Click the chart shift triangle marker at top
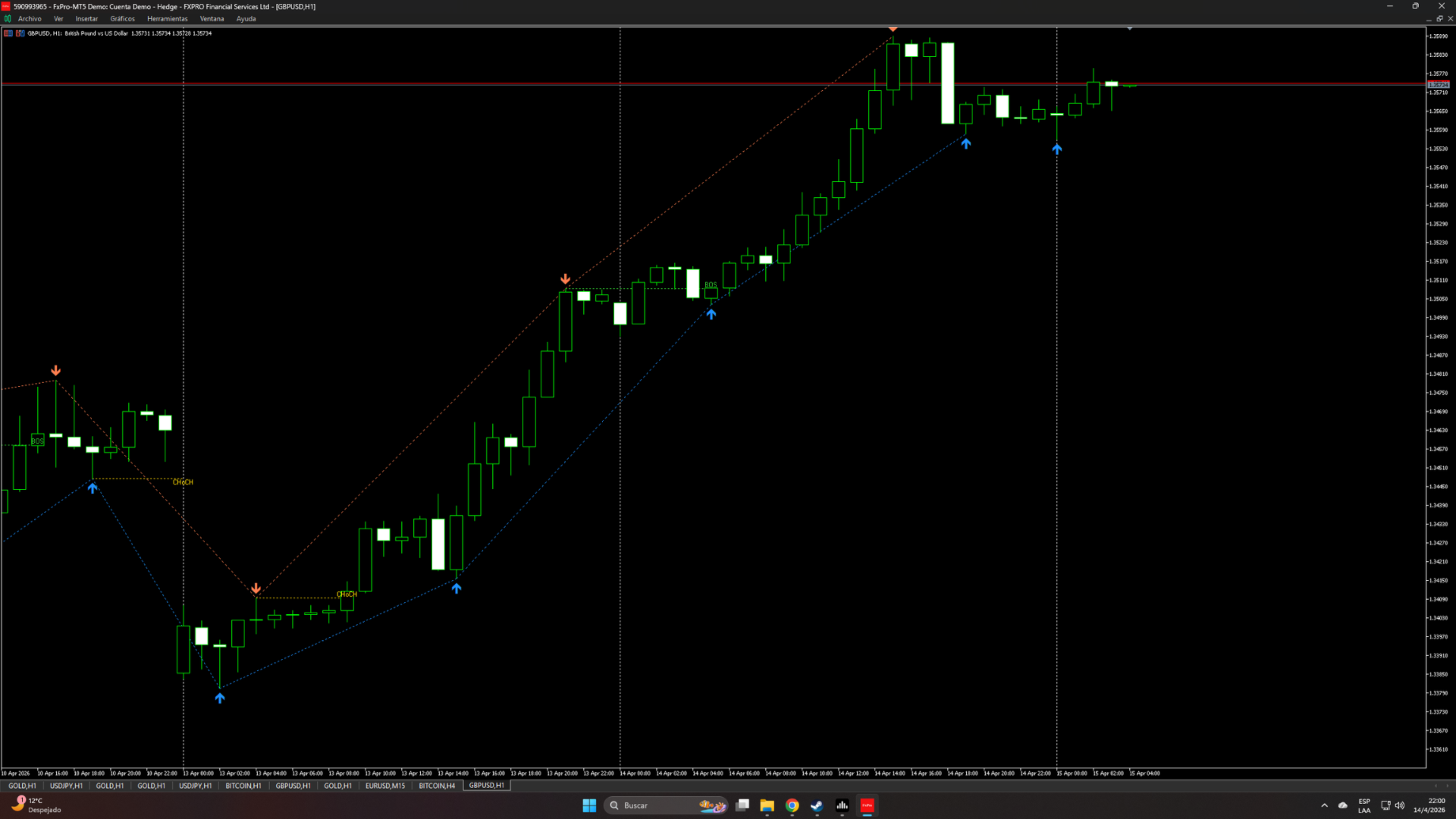This screenshot has width=1456, height=819. click(1129, 29)
